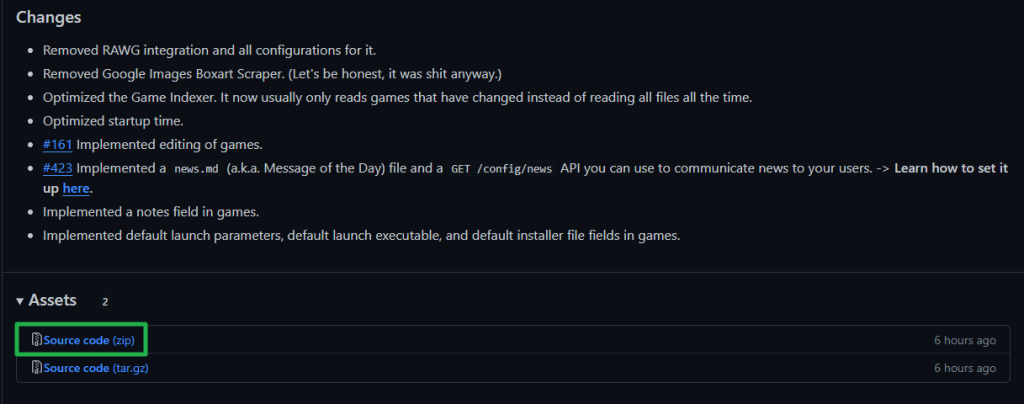1024x404 pixels.
Task: Click the Changes heading
Action: (x=49, y=18)
